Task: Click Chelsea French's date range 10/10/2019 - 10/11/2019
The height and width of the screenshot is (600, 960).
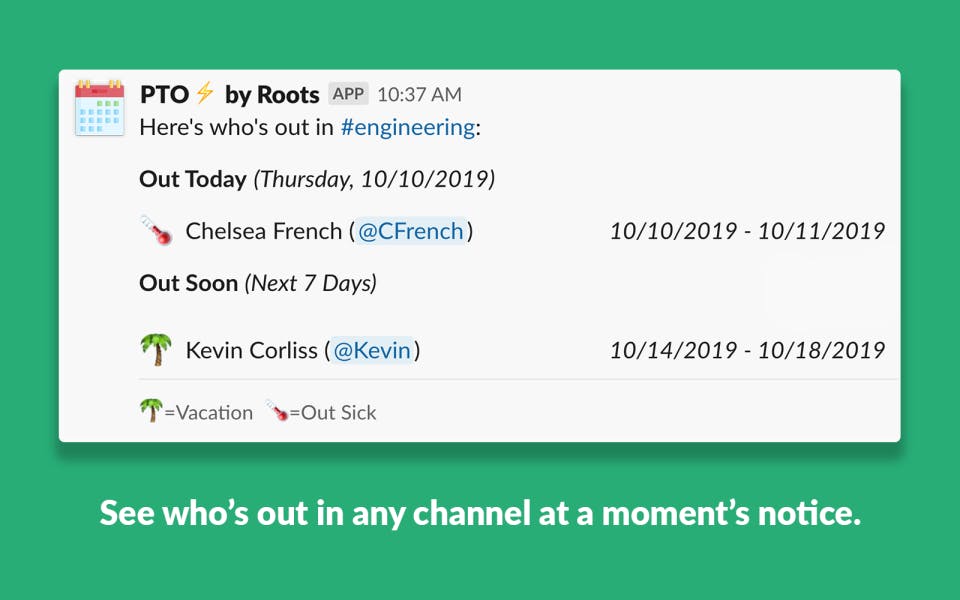Action: click(x=747, y=232)
